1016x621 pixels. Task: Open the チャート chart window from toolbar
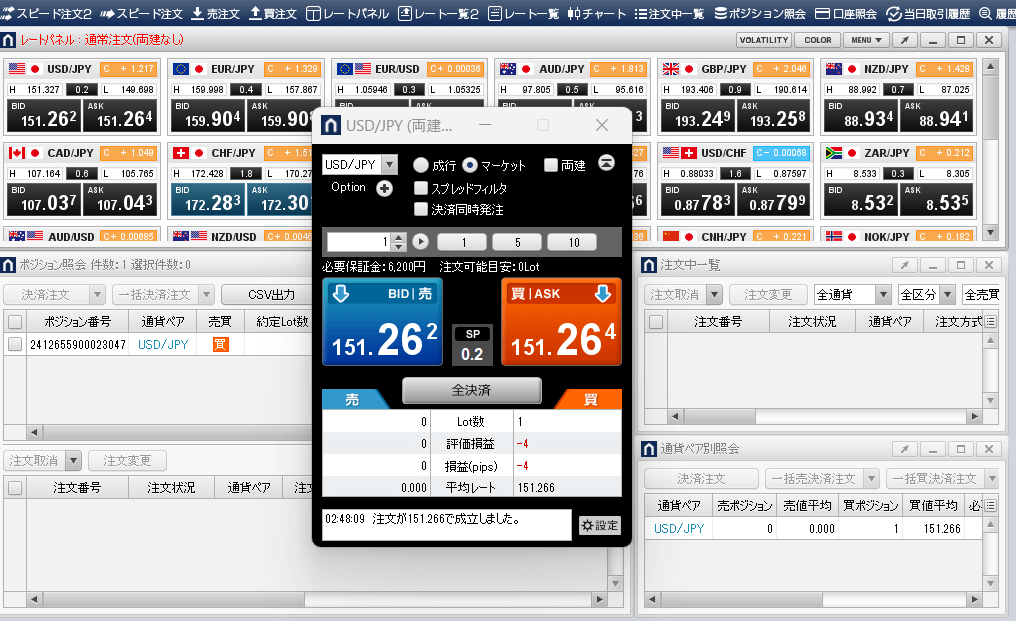[596, 14]
